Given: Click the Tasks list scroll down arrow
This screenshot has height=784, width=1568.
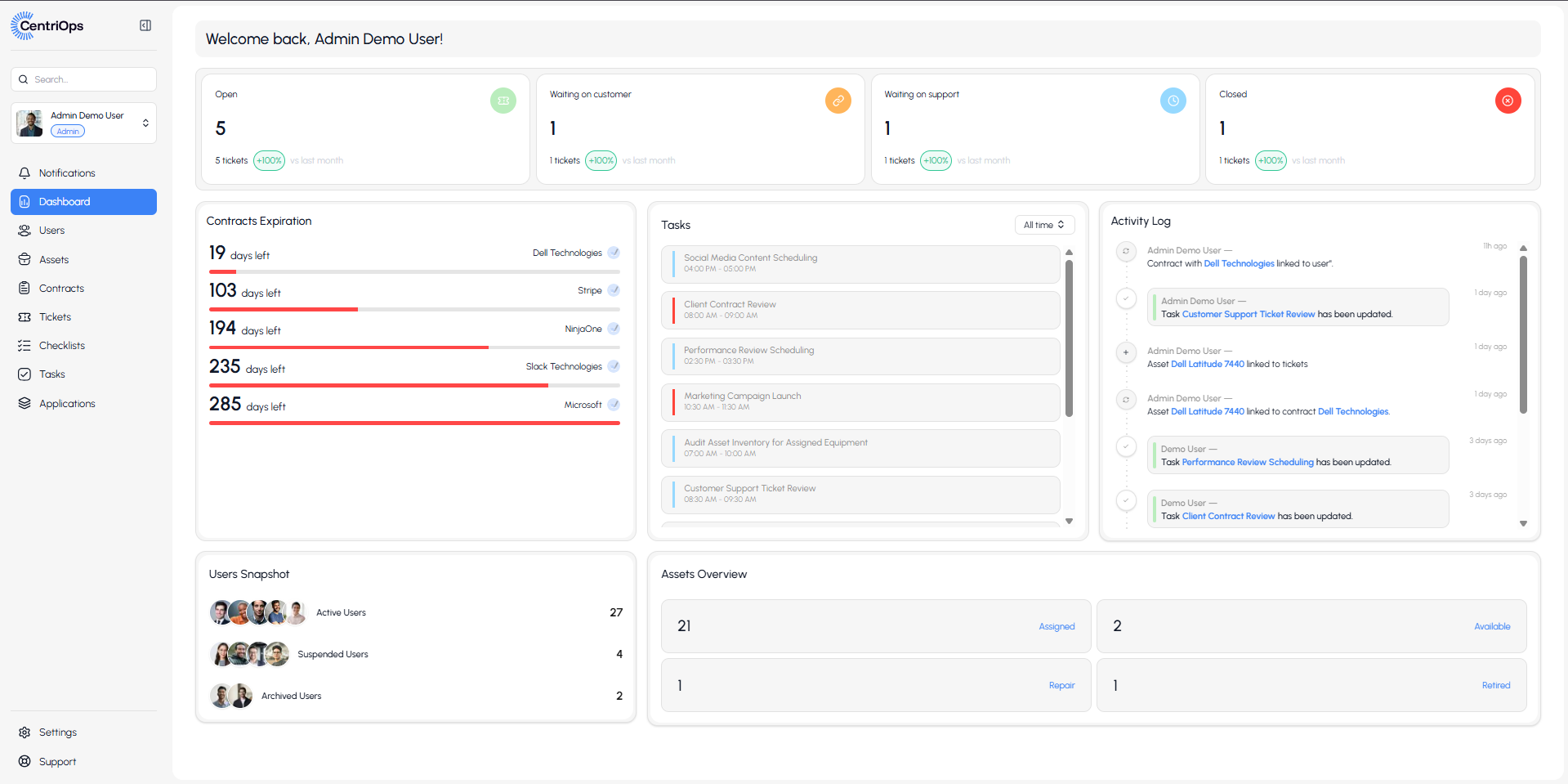Looking at the screenshot, I should (1069, 521).
